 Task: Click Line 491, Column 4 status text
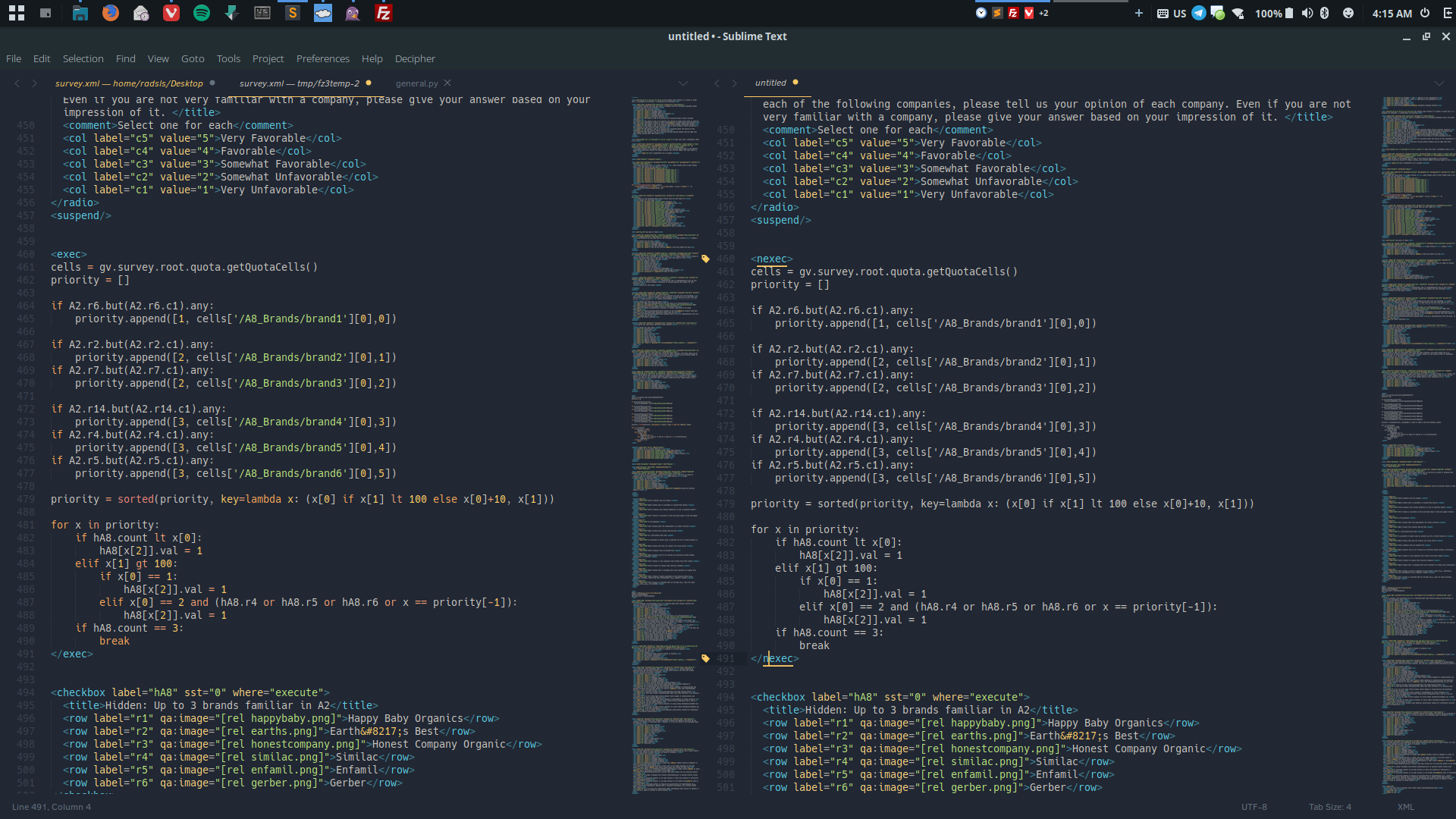click(52, 807)
